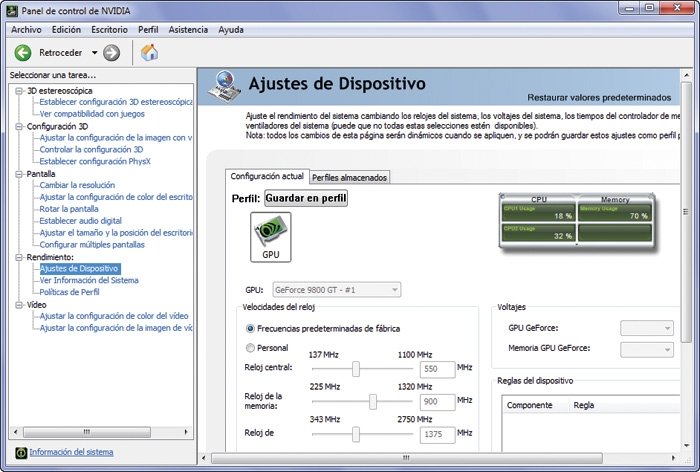700x472 pixels.
Task: Select Ajustes de Dispositivo in the tree
Action: pyautogui.click(x=79, y=268)
